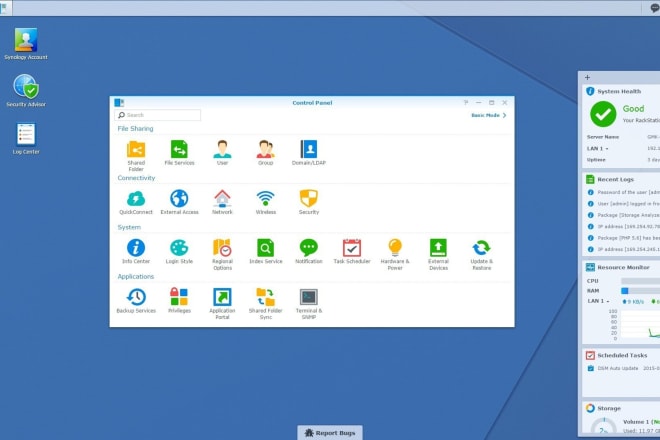The image size is (660, 440).
Task: Open Control Panel help question mark
Action: (466, 103)
